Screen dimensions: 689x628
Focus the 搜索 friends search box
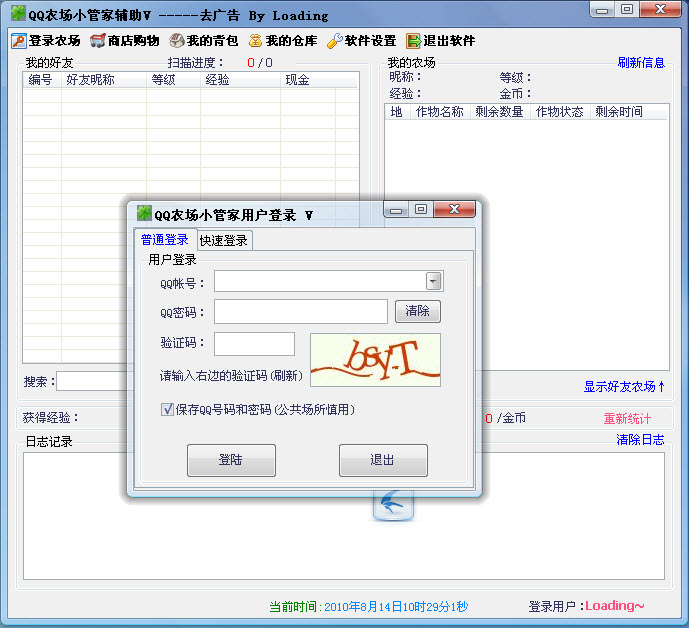[x=92, y=381]
